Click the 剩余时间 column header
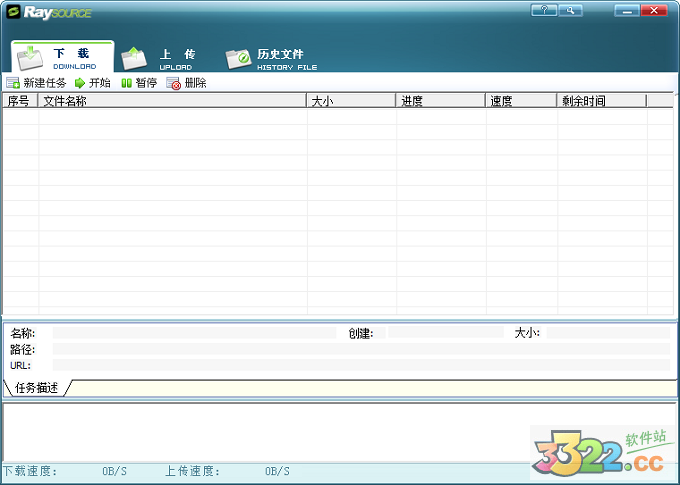The height and width of the screenshot is (485, 680). pyautogui.click(x=600, y=101)
